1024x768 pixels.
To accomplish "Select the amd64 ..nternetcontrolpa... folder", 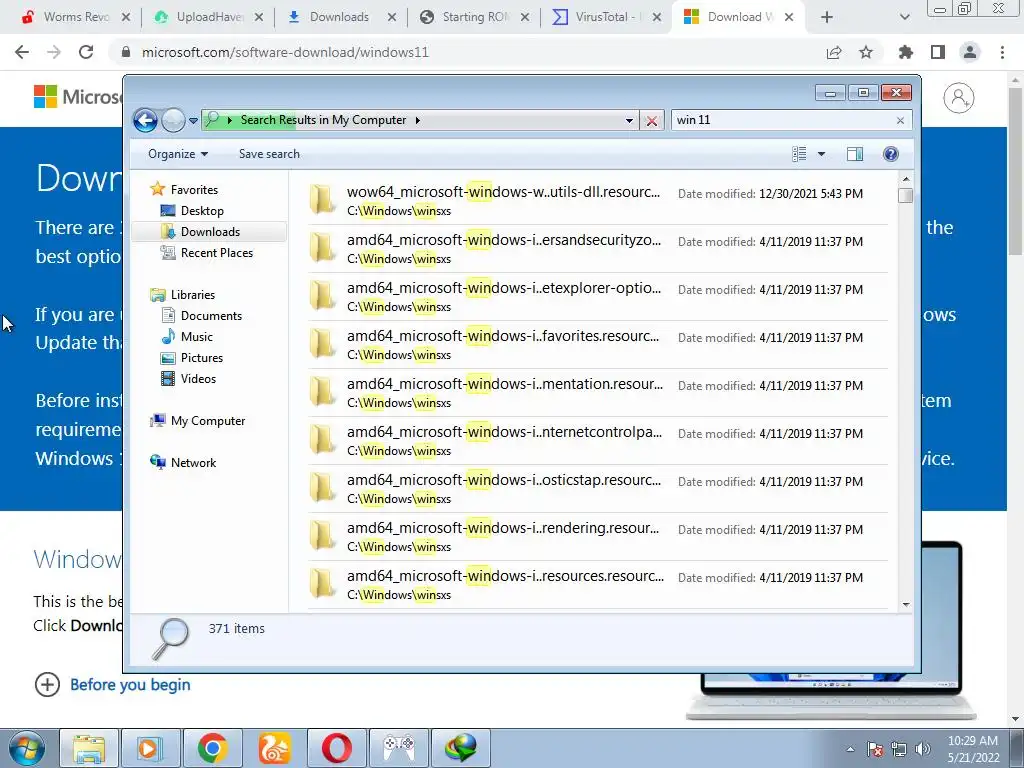I will tap(598, 441).
